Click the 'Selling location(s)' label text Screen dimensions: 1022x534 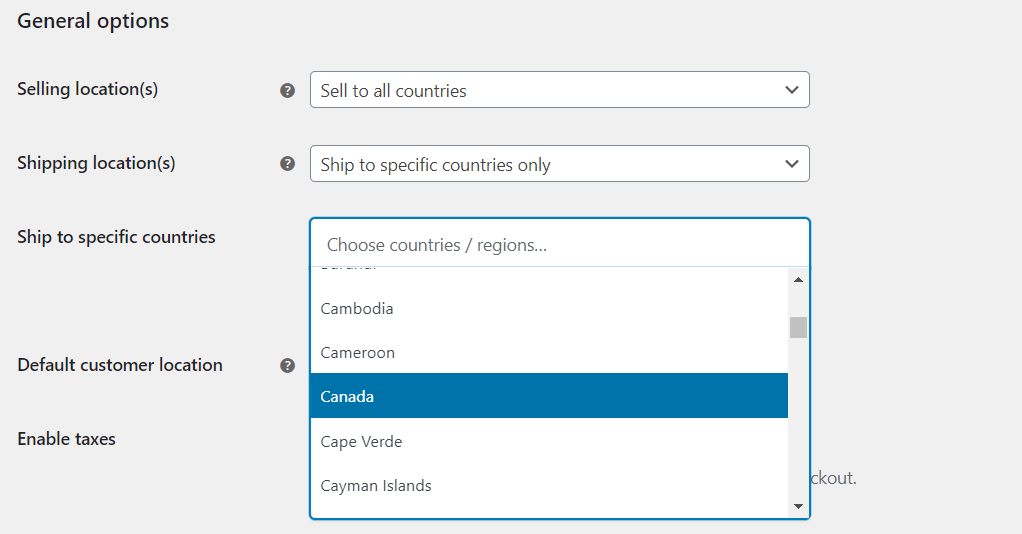[87, 89]
